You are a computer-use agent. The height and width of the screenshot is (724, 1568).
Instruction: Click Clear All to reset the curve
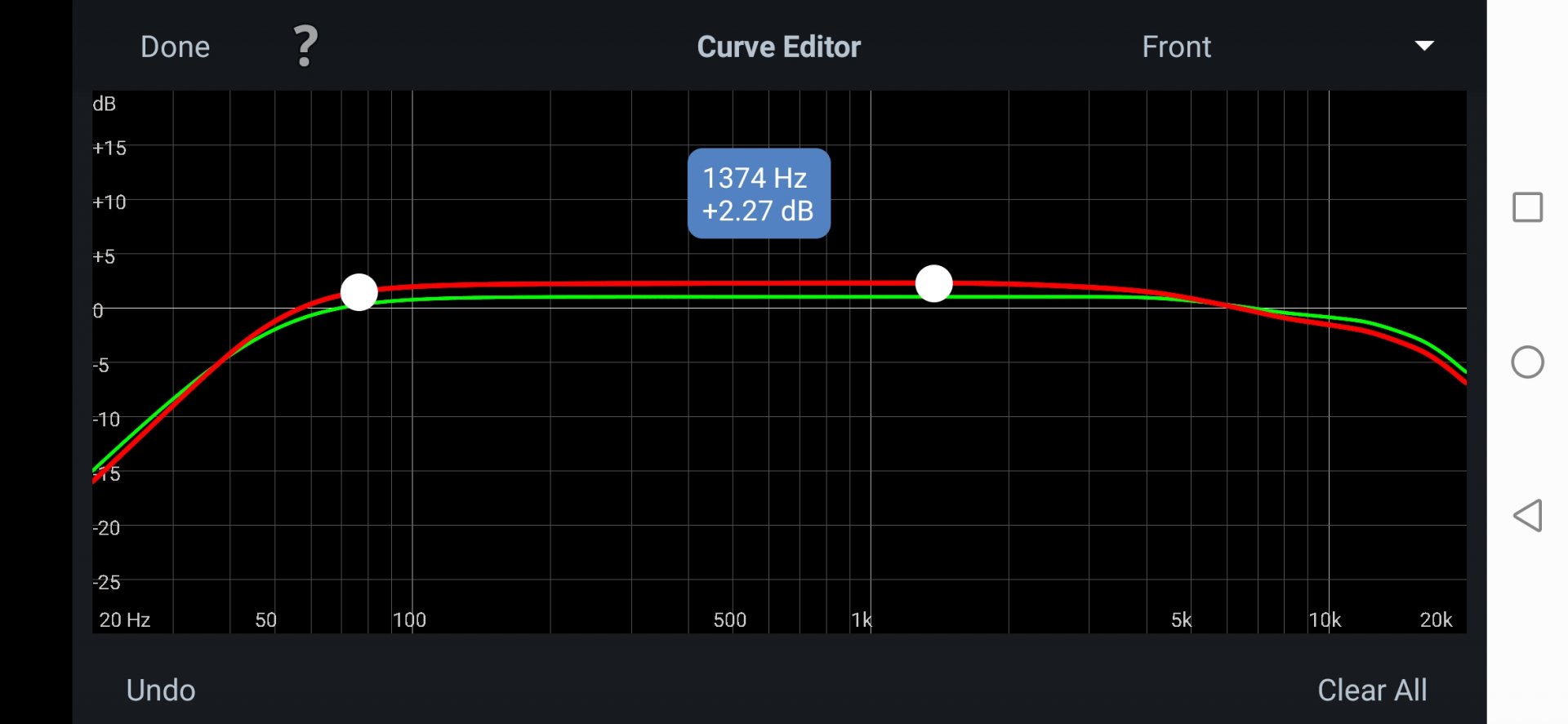[1372, 690]
